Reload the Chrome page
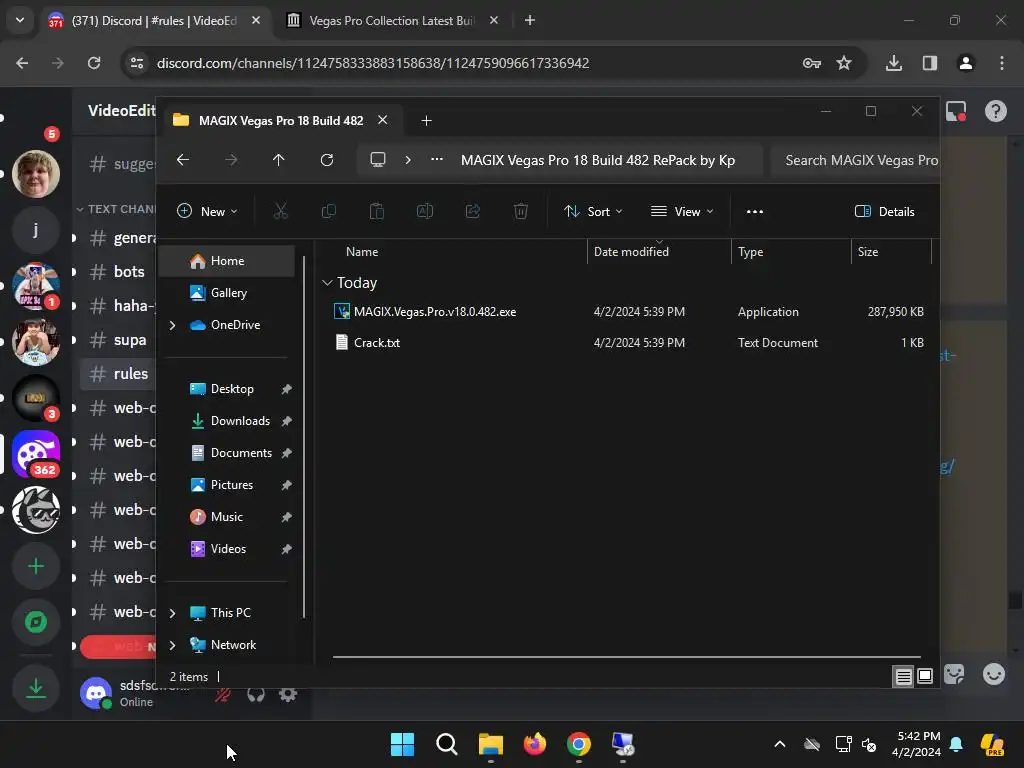Screen dimensions: 1024x768 [94, 63]
